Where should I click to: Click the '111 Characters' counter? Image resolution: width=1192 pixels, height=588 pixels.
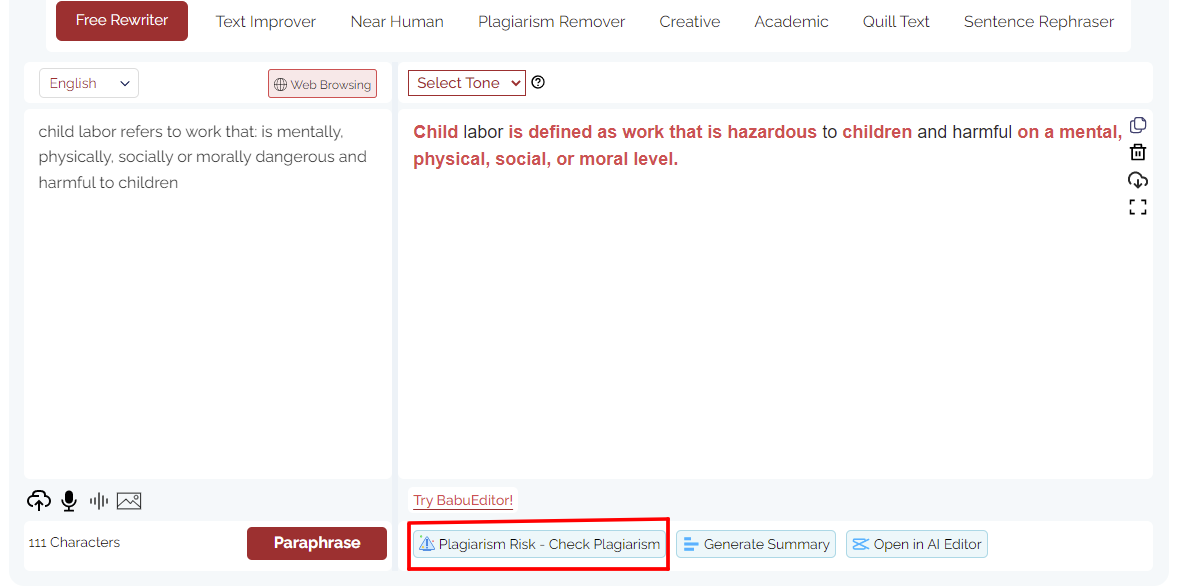pos(74,542)
